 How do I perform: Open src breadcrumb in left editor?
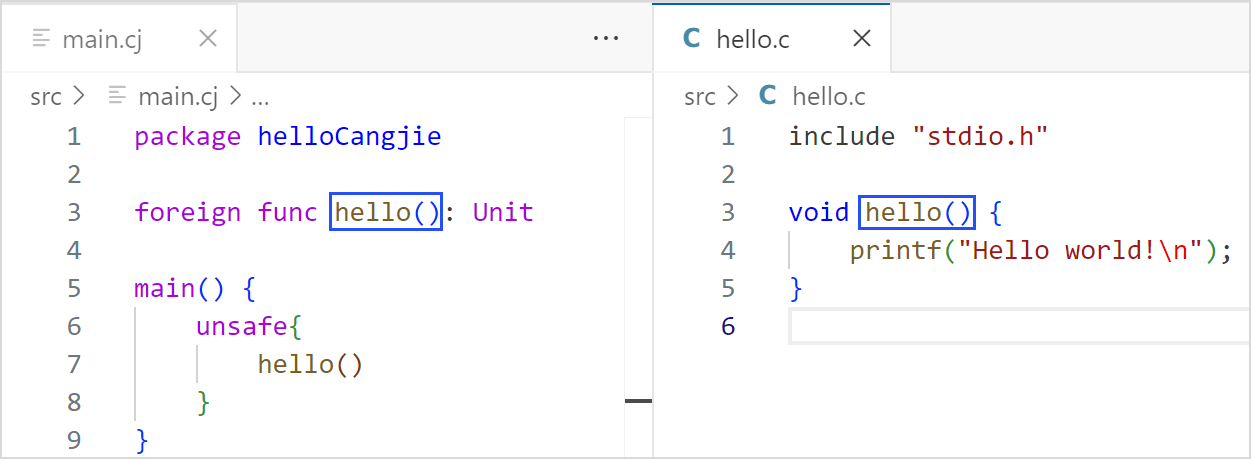point(46,96)
